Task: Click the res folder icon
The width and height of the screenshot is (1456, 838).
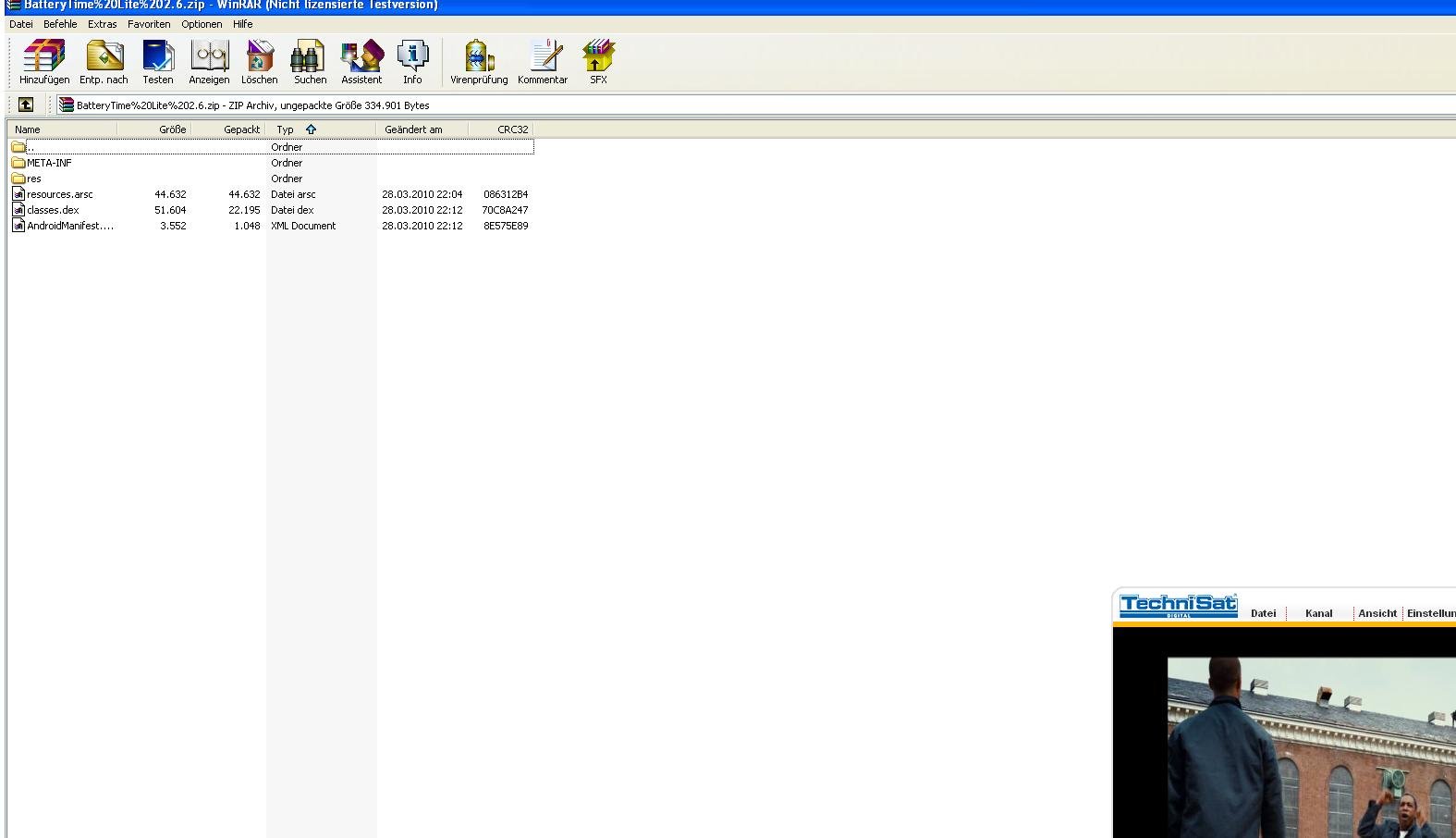Action: [x=18, y=179]
